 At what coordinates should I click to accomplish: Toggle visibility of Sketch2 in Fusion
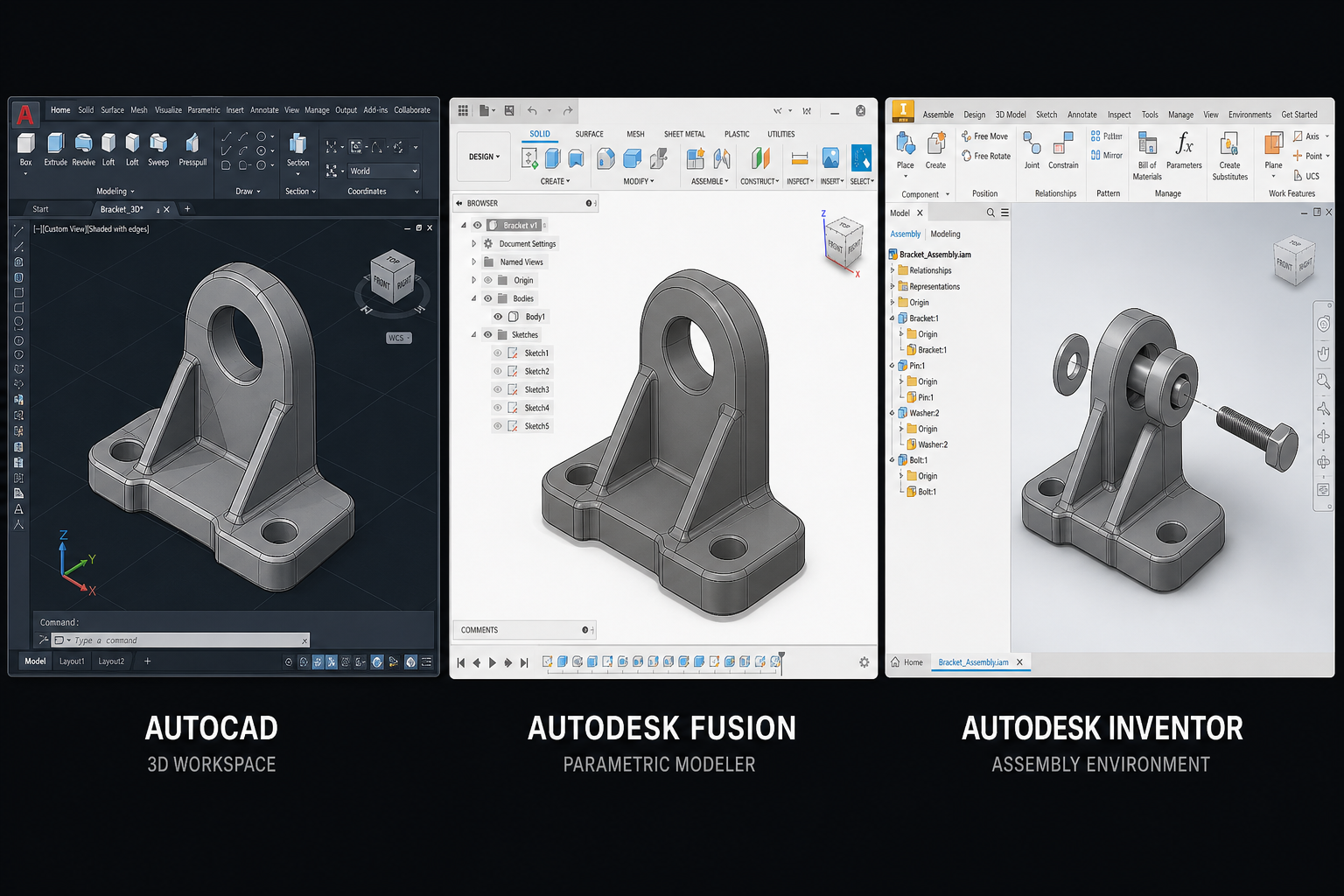(498, 372)
